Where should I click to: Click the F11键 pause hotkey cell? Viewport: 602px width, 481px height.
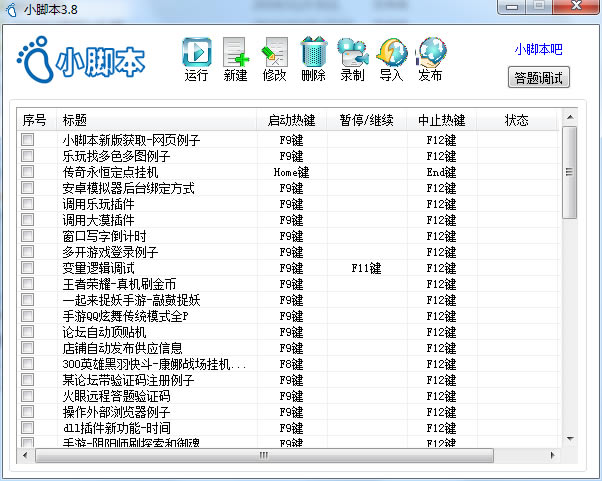(x=367, y=268)
